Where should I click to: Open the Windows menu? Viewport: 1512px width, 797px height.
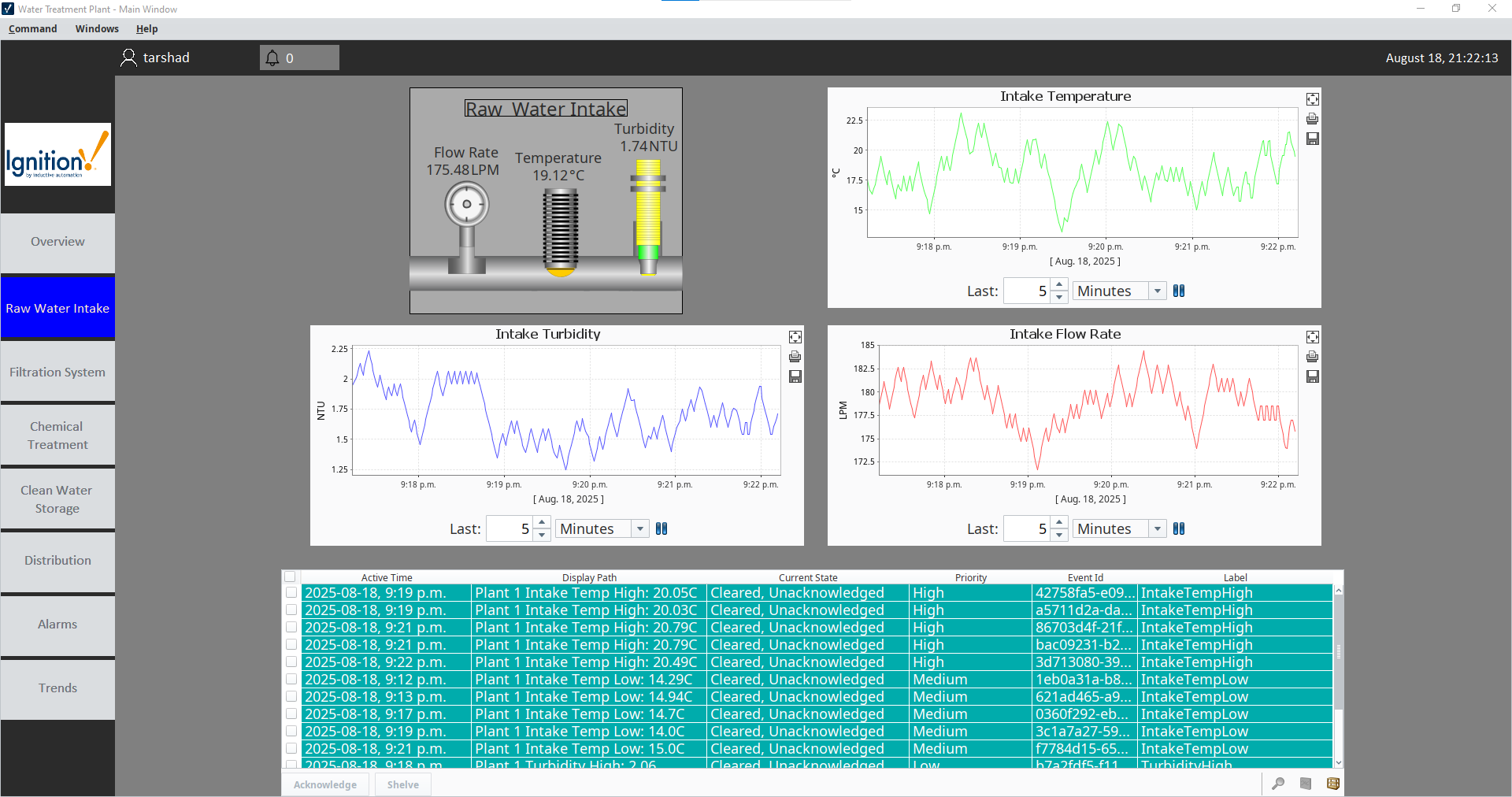97,28
